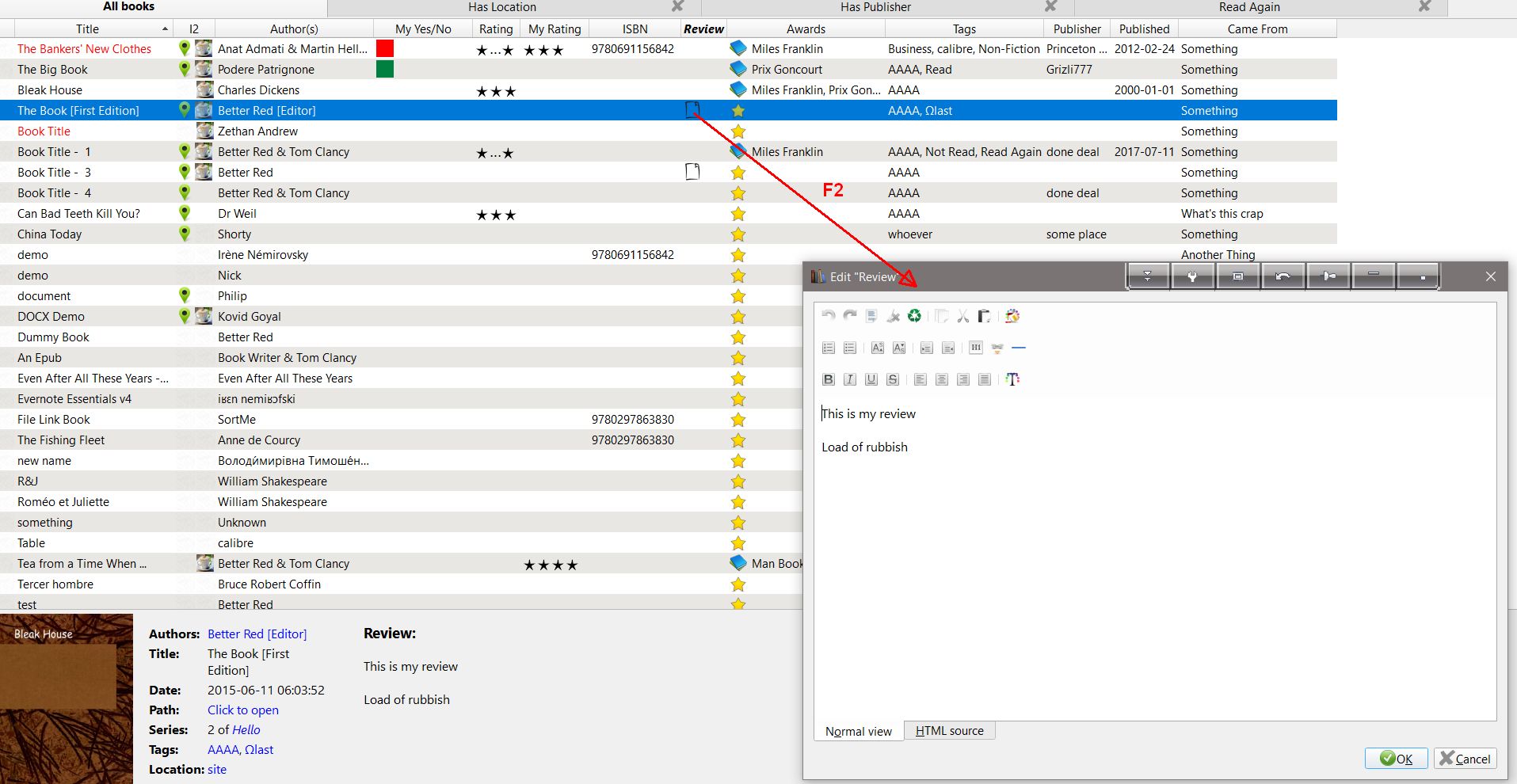Click the location pin icon for Can Bad Teeth Kill You?
Viewport: 1517px width, 784px height.
[185, 213]
